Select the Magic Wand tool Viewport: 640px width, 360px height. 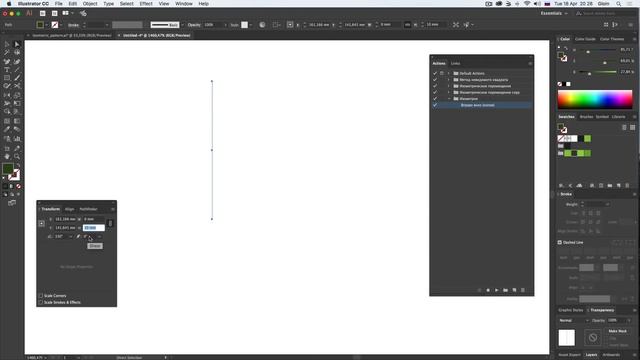(x=7, y=53)
